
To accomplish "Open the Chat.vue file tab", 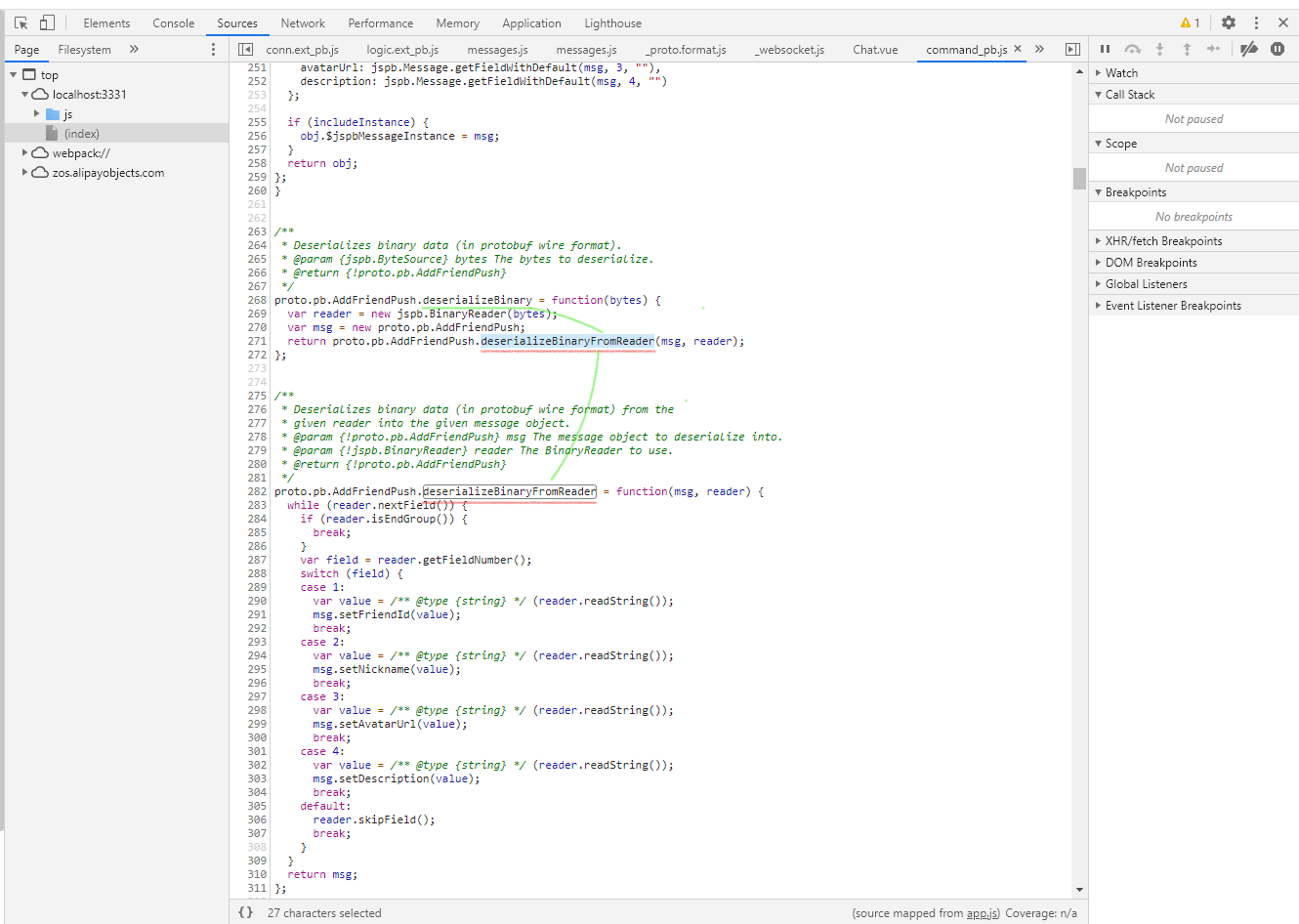I will [875, 50].
